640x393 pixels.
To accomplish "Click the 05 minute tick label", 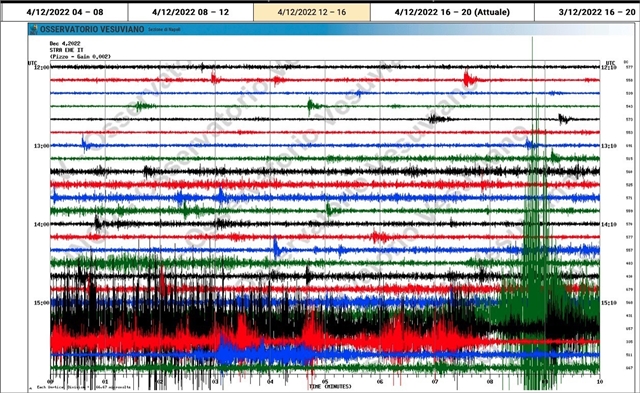I will (325, 382).
